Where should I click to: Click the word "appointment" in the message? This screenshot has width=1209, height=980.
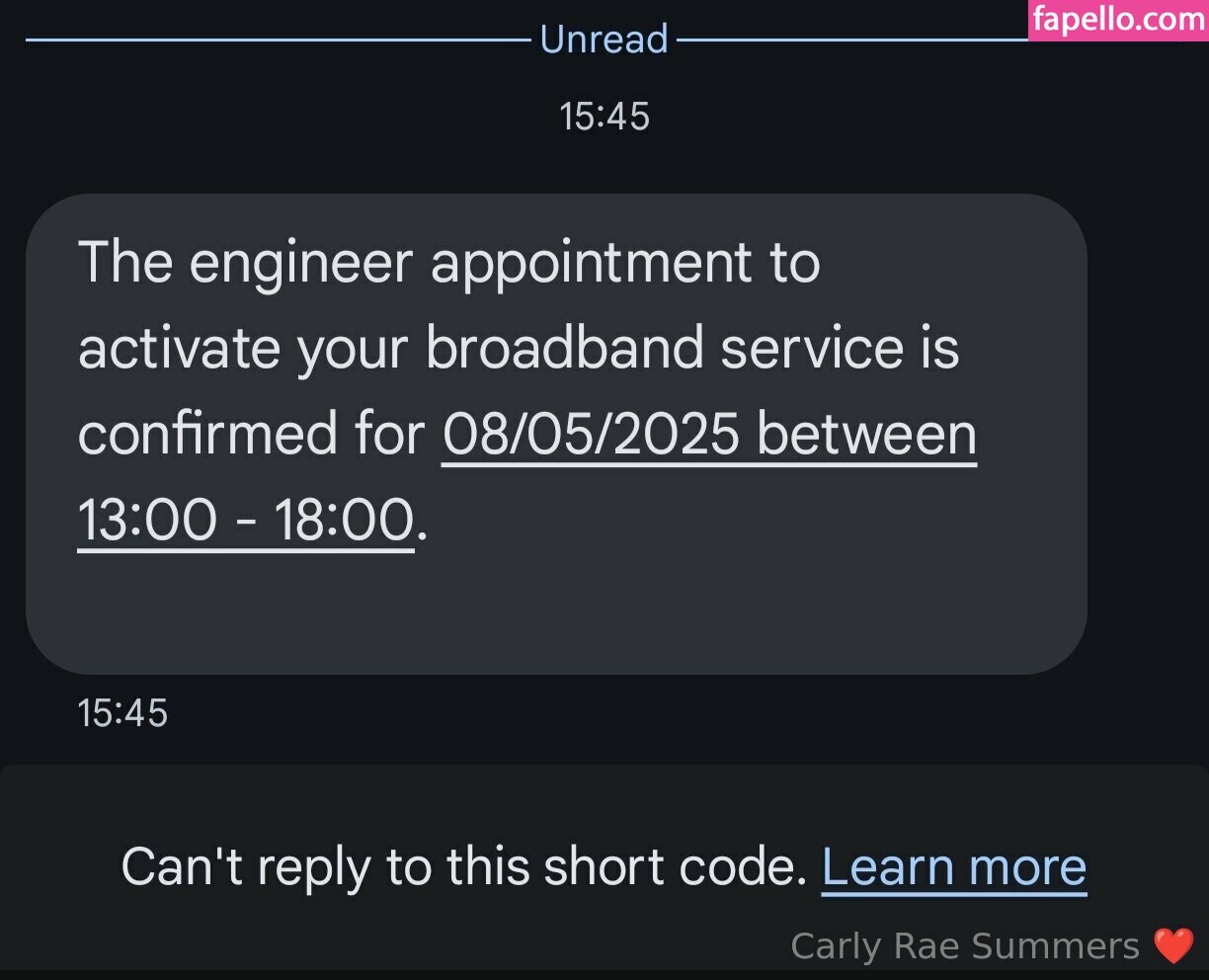tap(590, 263)
